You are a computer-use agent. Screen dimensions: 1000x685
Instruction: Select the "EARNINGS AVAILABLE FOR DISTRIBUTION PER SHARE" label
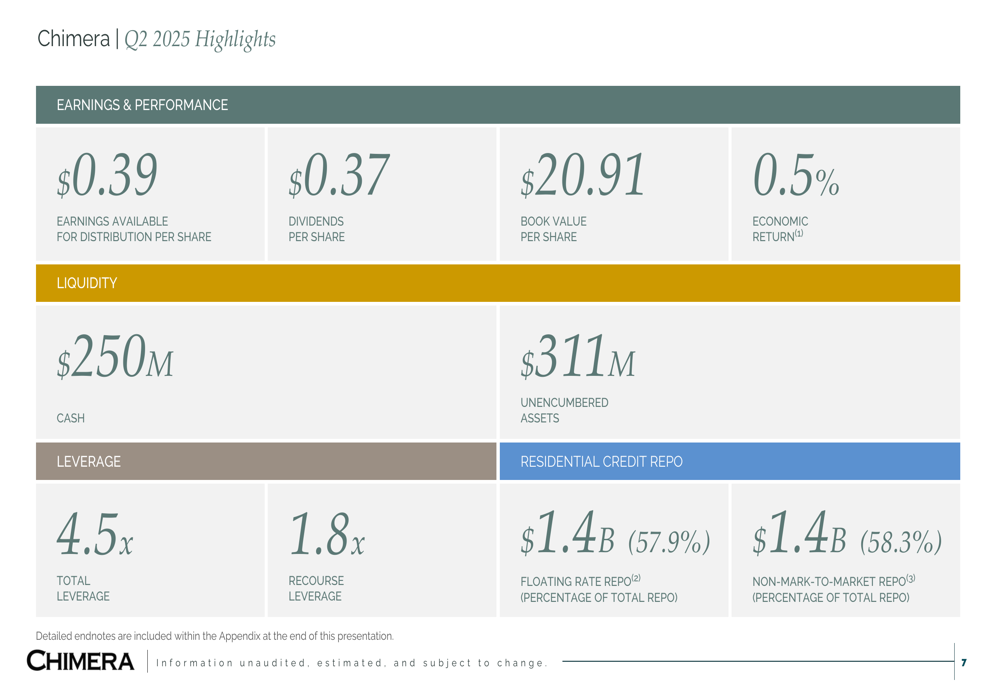tap(134, 229)
